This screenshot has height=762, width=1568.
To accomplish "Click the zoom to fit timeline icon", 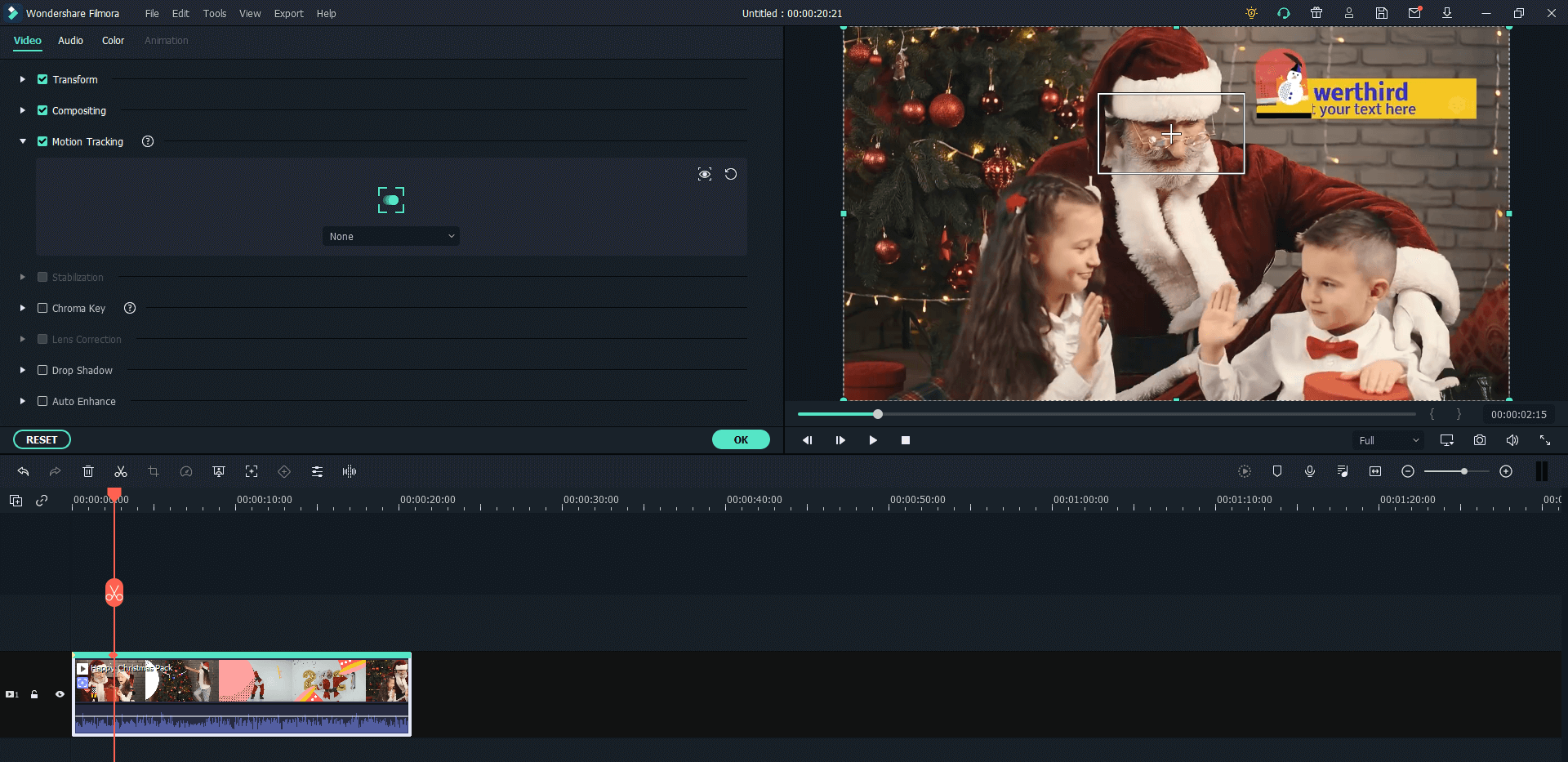I will click(1375, 471).
